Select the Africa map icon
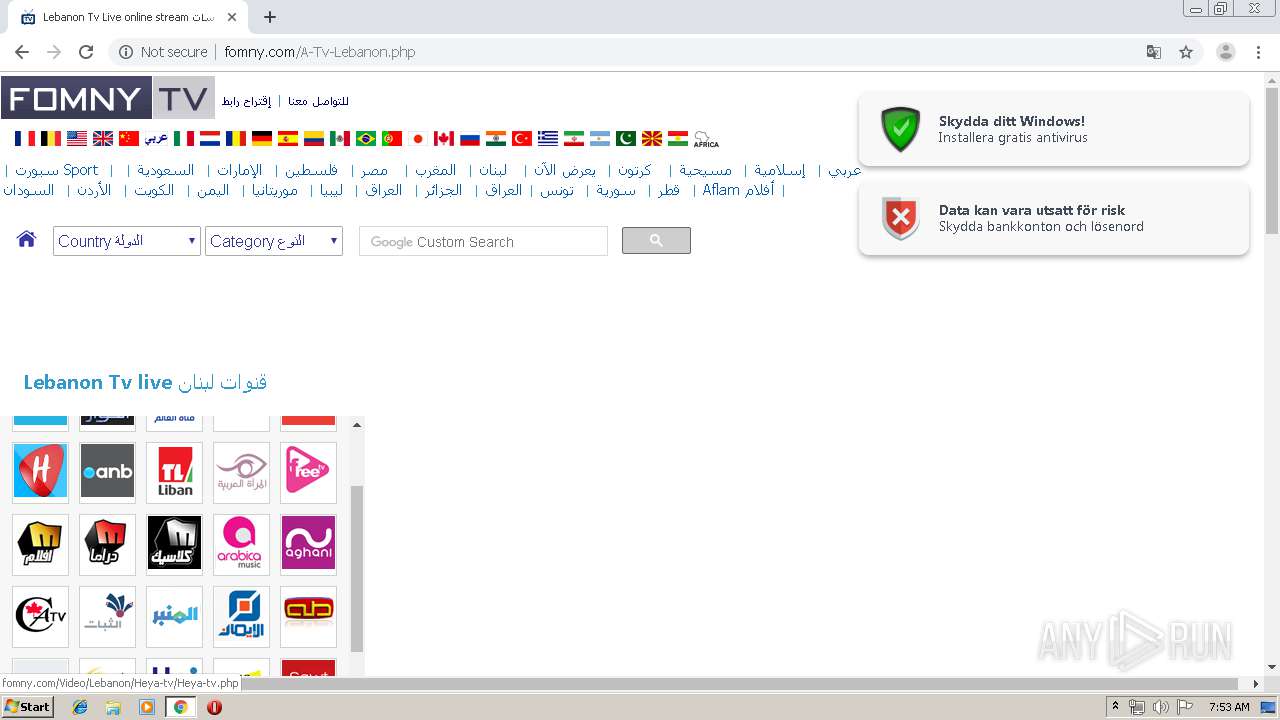The image size is (1280, 720). click(x=706, y=138)
